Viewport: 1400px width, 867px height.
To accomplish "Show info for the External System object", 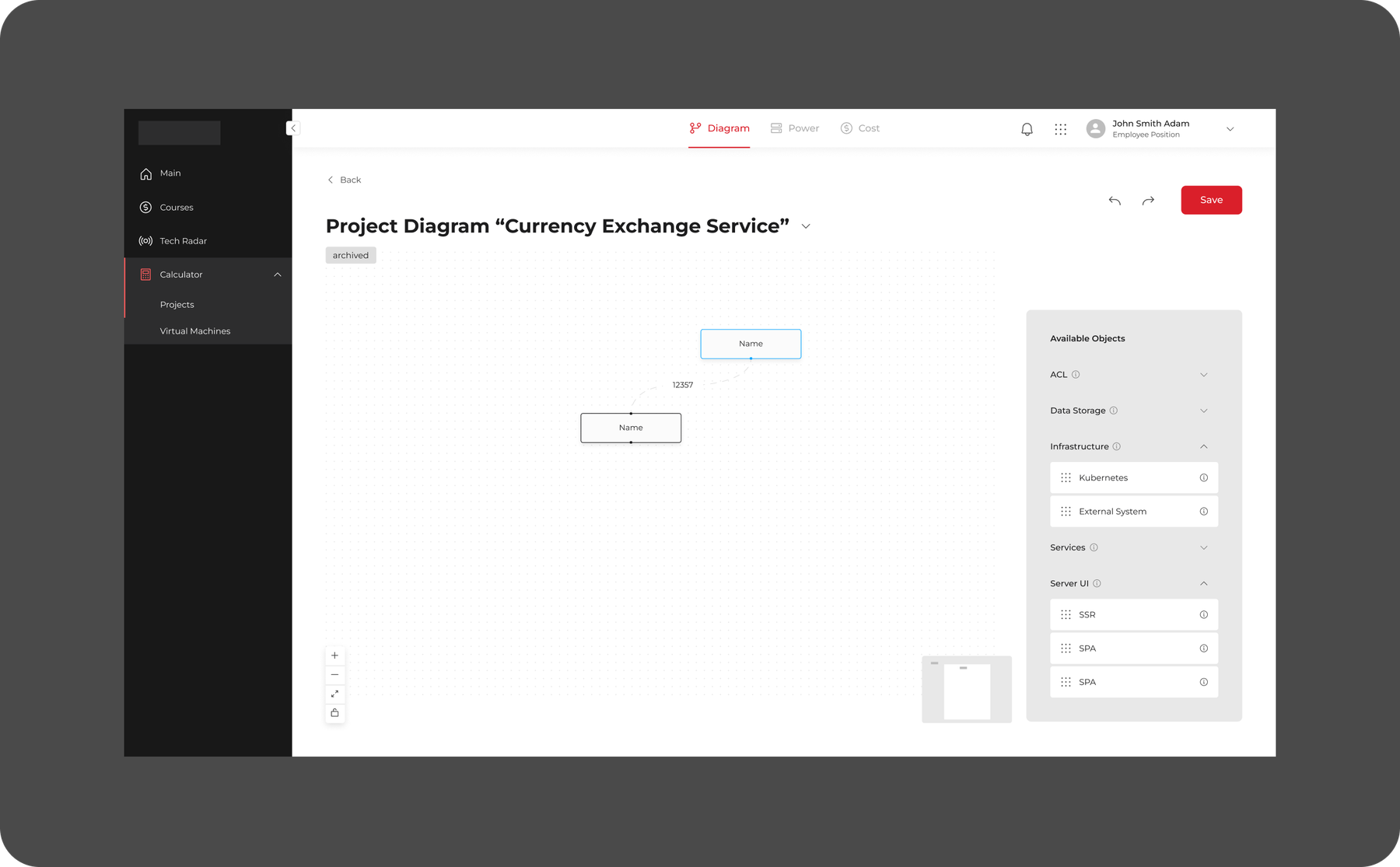I will [x=1203, y=512].
